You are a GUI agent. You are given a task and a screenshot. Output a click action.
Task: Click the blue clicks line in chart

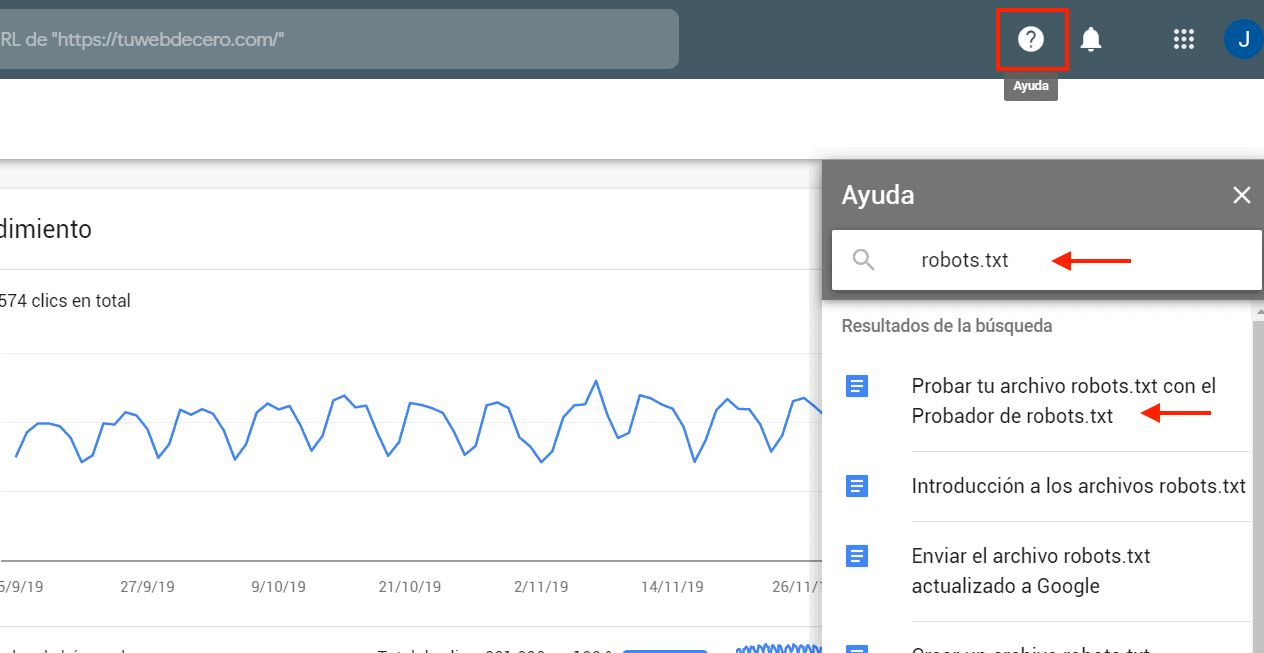click(x=411, y=403)
